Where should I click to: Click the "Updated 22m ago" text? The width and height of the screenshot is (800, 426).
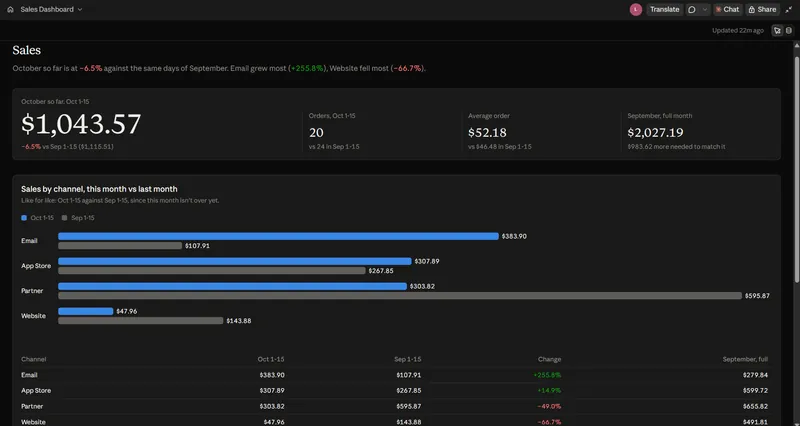[x=738, y=31]
